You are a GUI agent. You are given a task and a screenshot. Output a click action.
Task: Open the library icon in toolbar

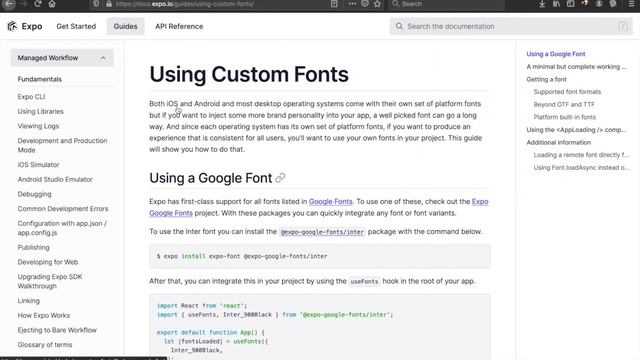[x=556, y=4]
